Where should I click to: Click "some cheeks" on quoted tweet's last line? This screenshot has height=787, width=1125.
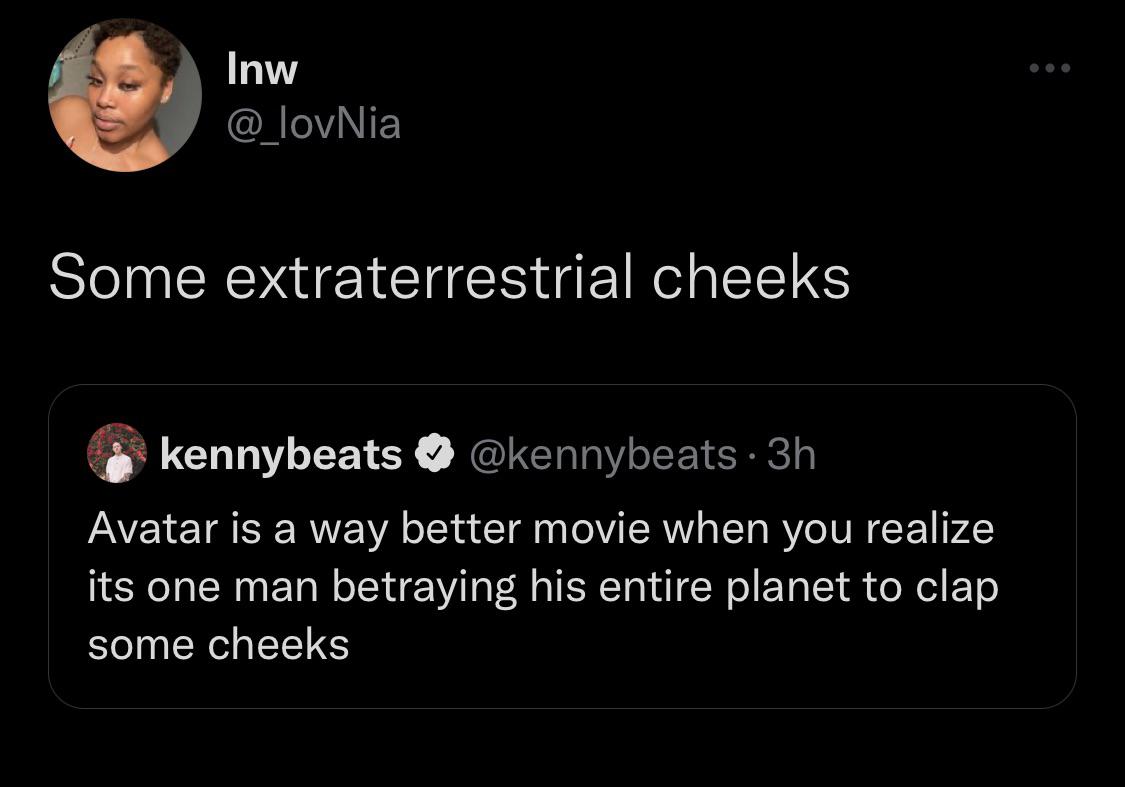click(218, 644)
